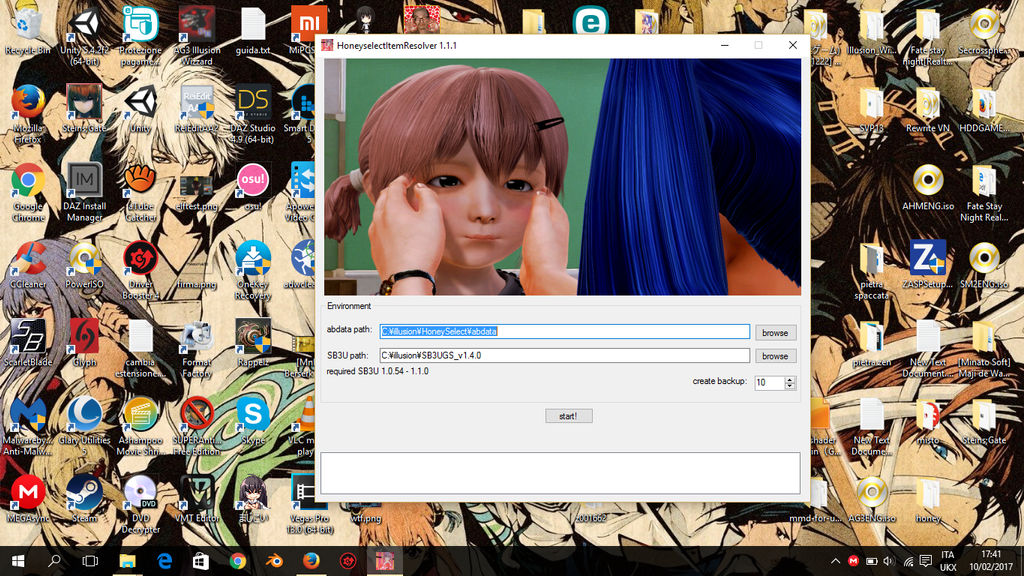This screenshot has height=576, width=1024.
Task: Select Unity 5.4.2f2 (64-bit) desktop shortcut
Action: point(84,37)
